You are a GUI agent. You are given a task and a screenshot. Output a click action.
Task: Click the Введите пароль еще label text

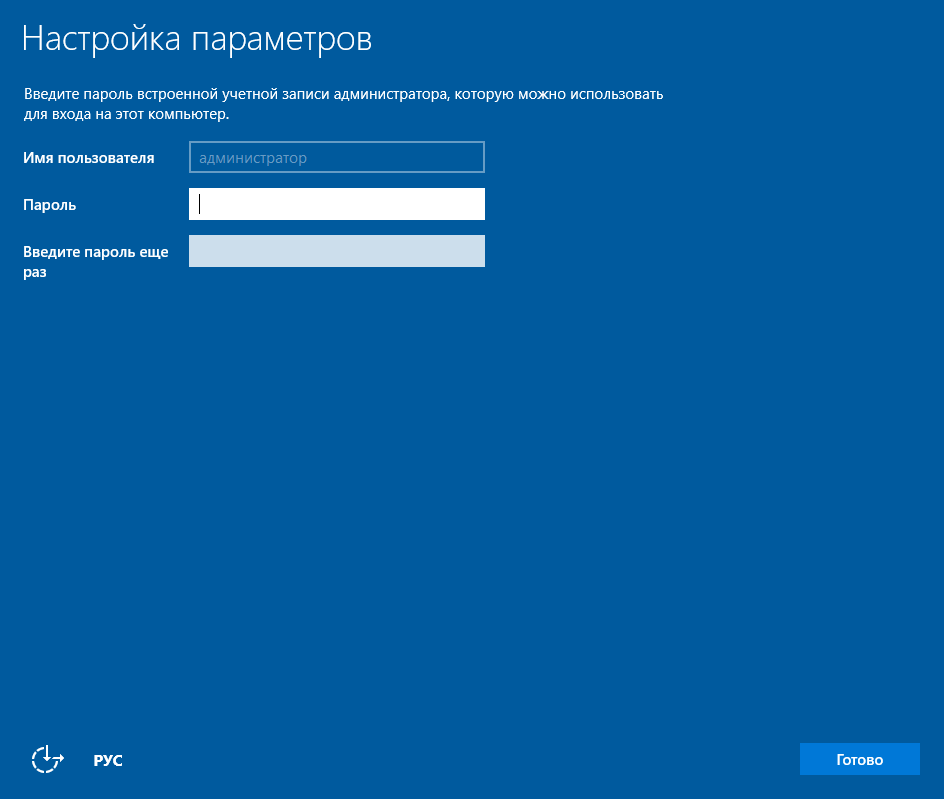click(x=96, y=252)
